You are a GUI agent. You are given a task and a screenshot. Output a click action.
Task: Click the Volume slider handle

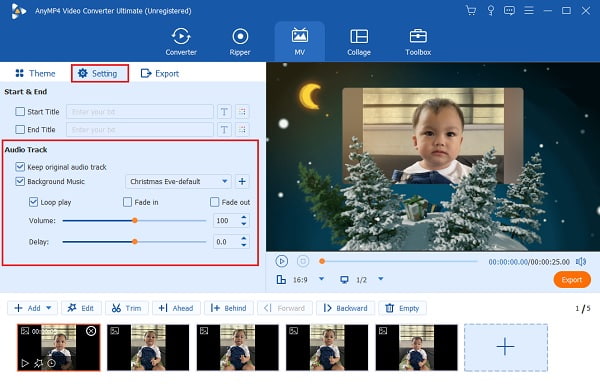tap(135, 220)
